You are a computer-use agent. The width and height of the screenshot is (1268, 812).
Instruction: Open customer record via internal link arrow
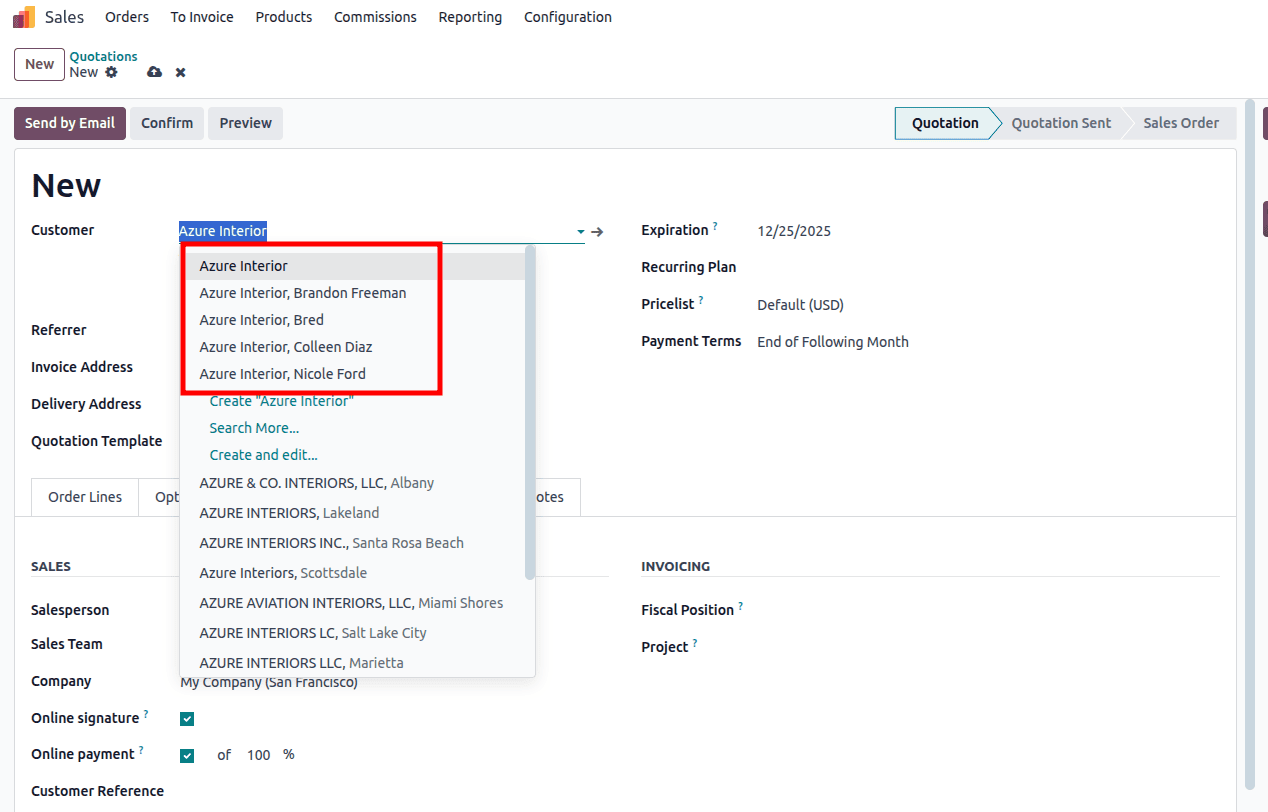(x=597, y=231)
